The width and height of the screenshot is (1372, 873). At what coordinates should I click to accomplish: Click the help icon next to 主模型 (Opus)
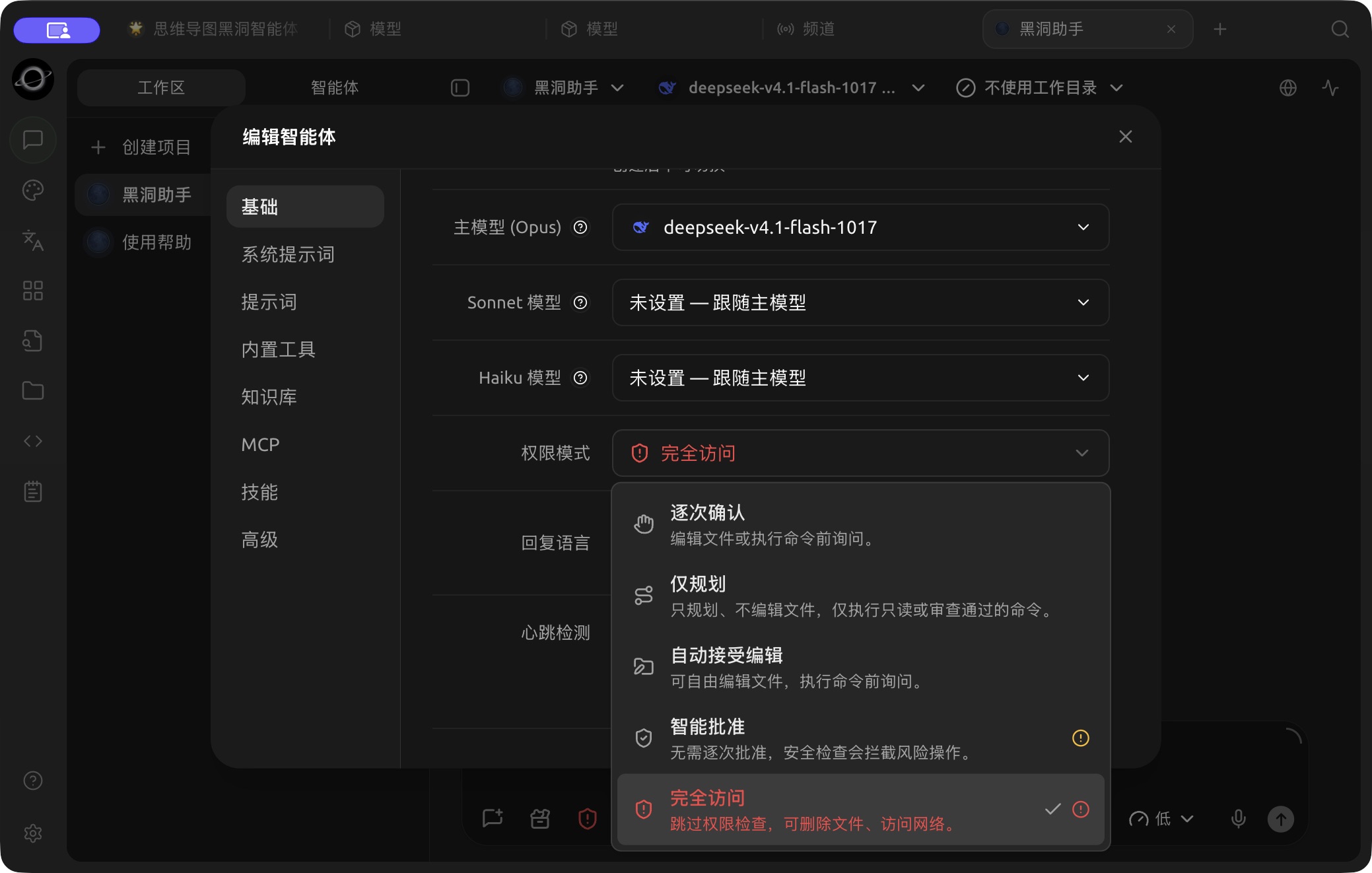(x=580, y=227)
